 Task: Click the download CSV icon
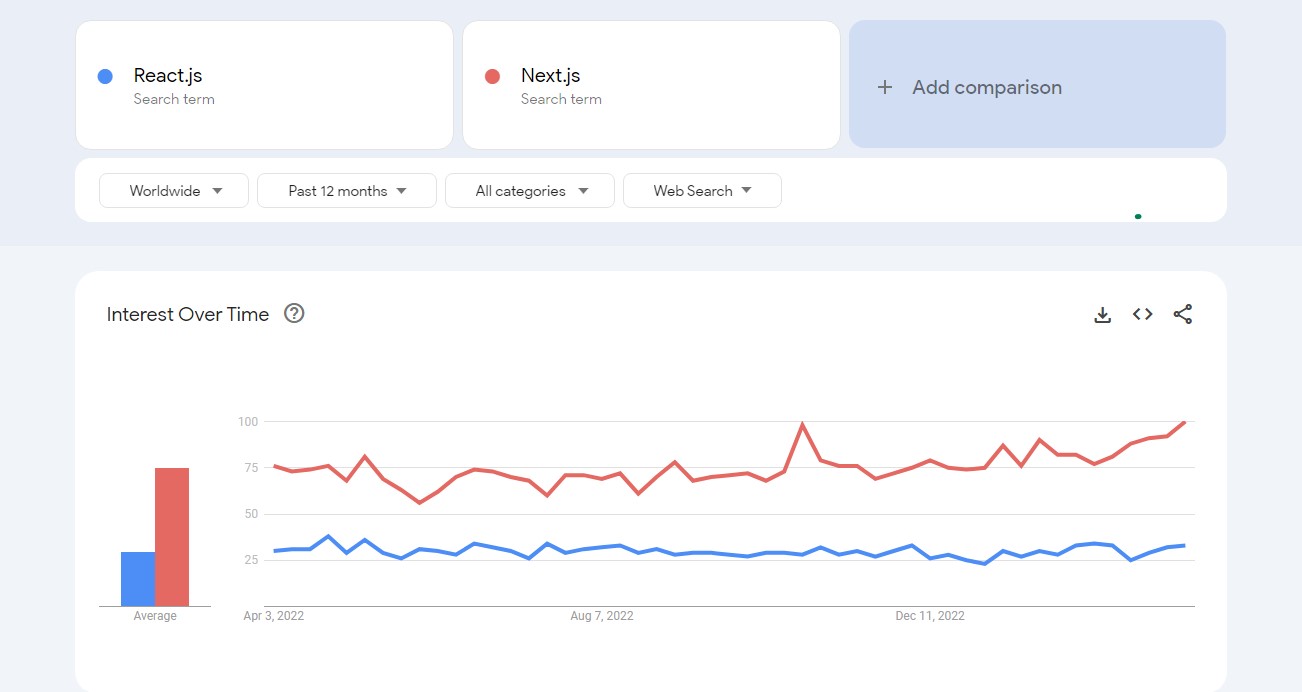coord(1102,315)
